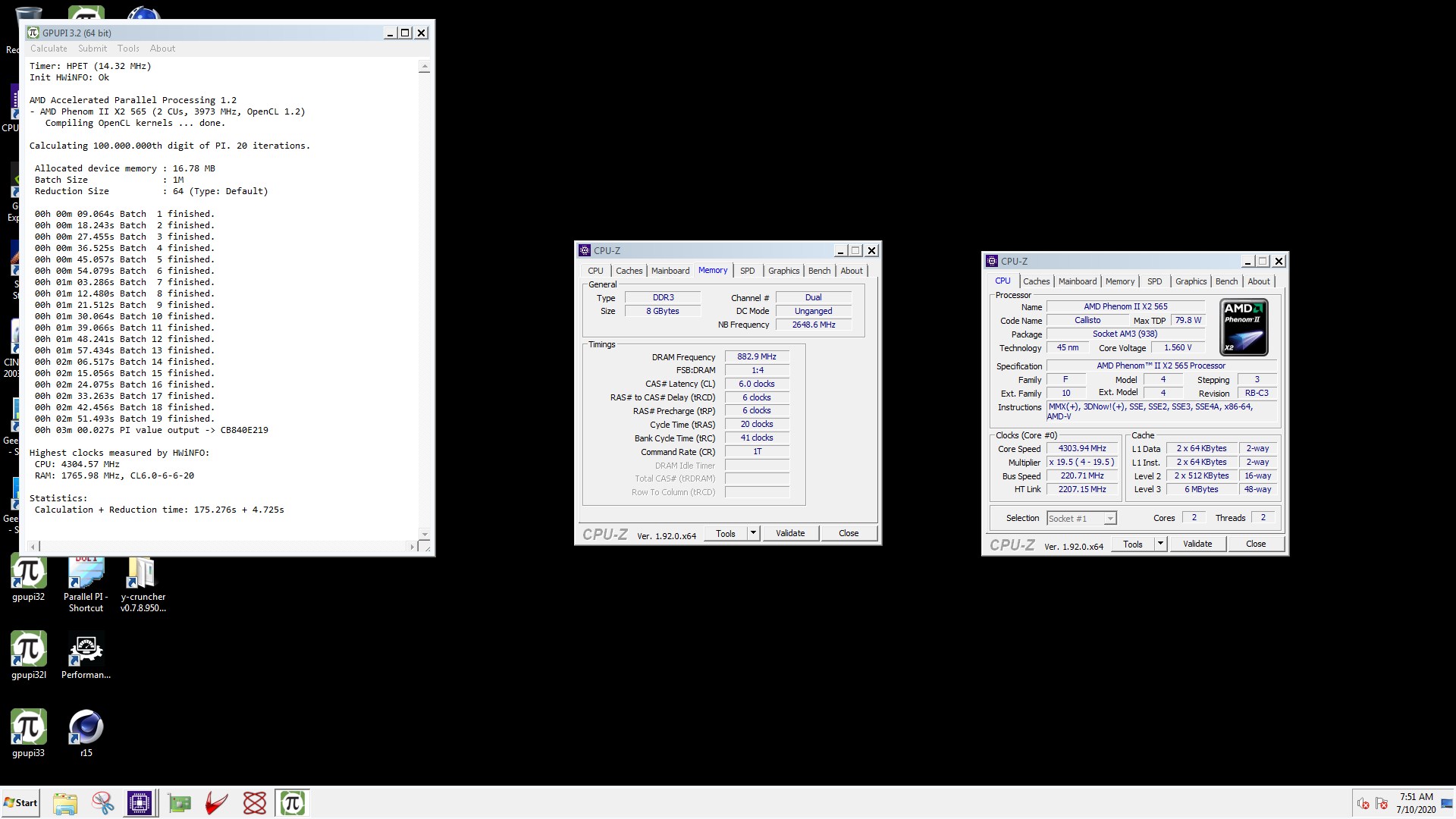Select the CPU tab in Memory CPU-Z window

point(595,271)
